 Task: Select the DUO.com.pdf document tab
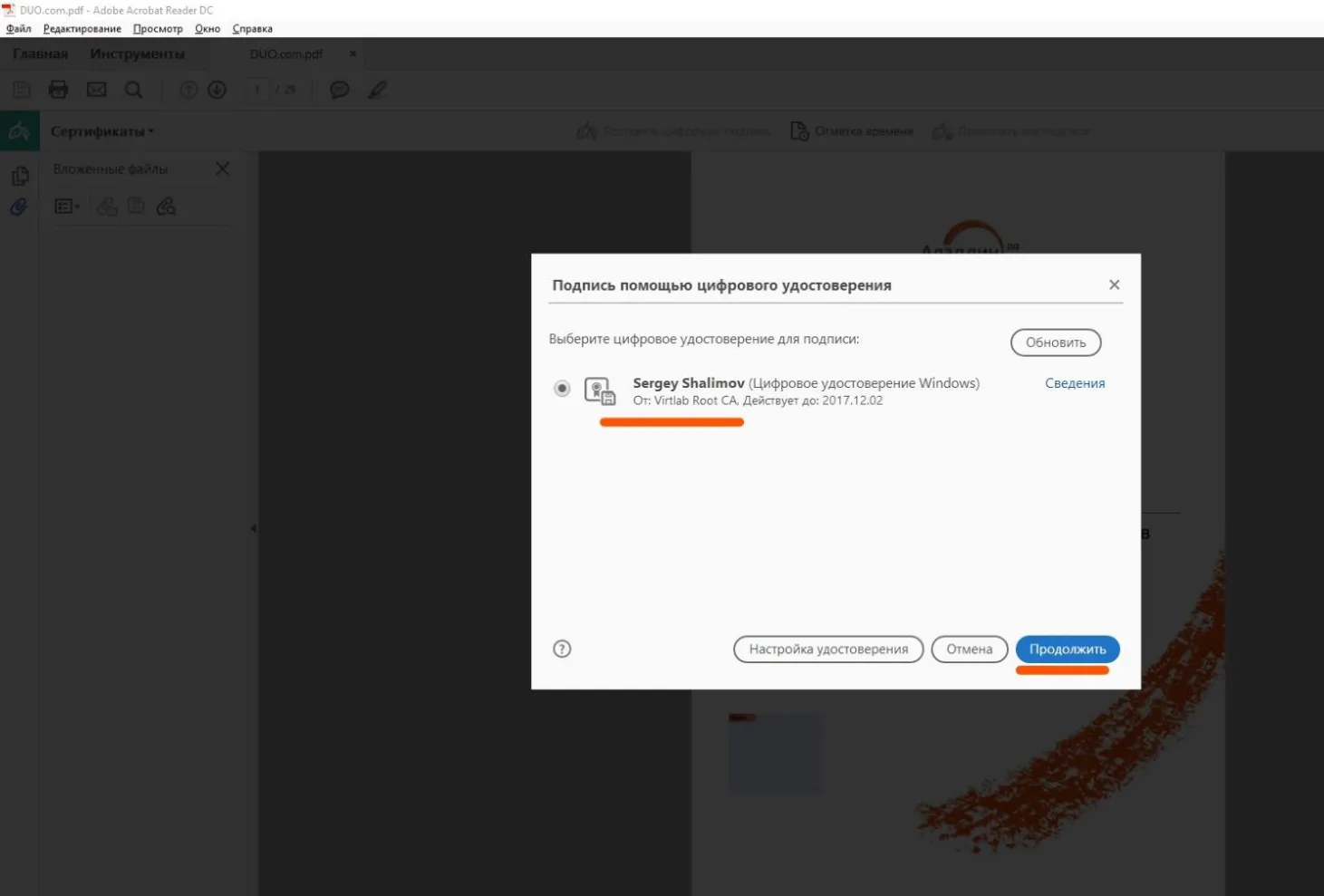tap(286, 54)
